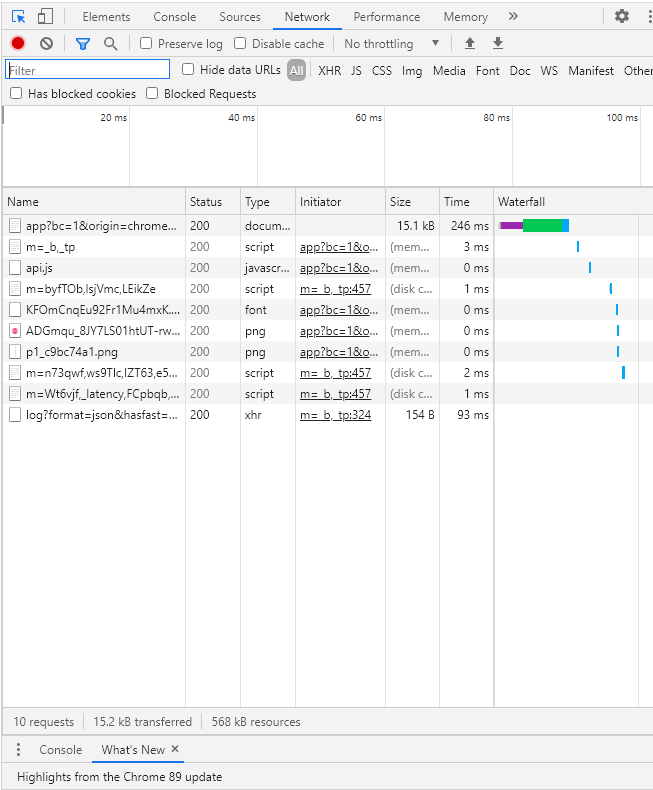Filter requests by XHR
653x790 pixels.
330,71
